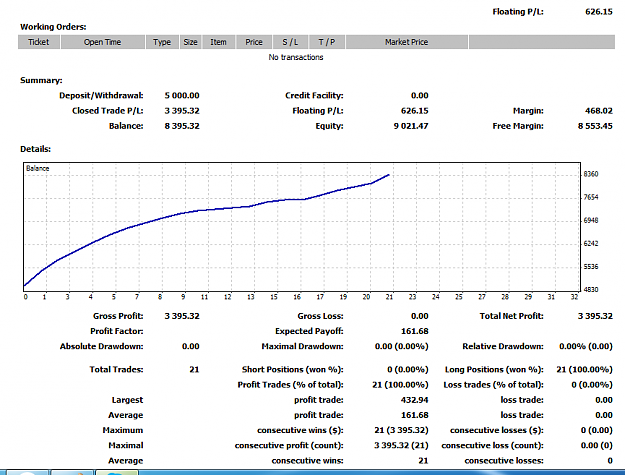The height and width of the screenshot is (475, 625).
Task: Click the 'Short Positions (won %):' label
Action: tap(293, 369)
